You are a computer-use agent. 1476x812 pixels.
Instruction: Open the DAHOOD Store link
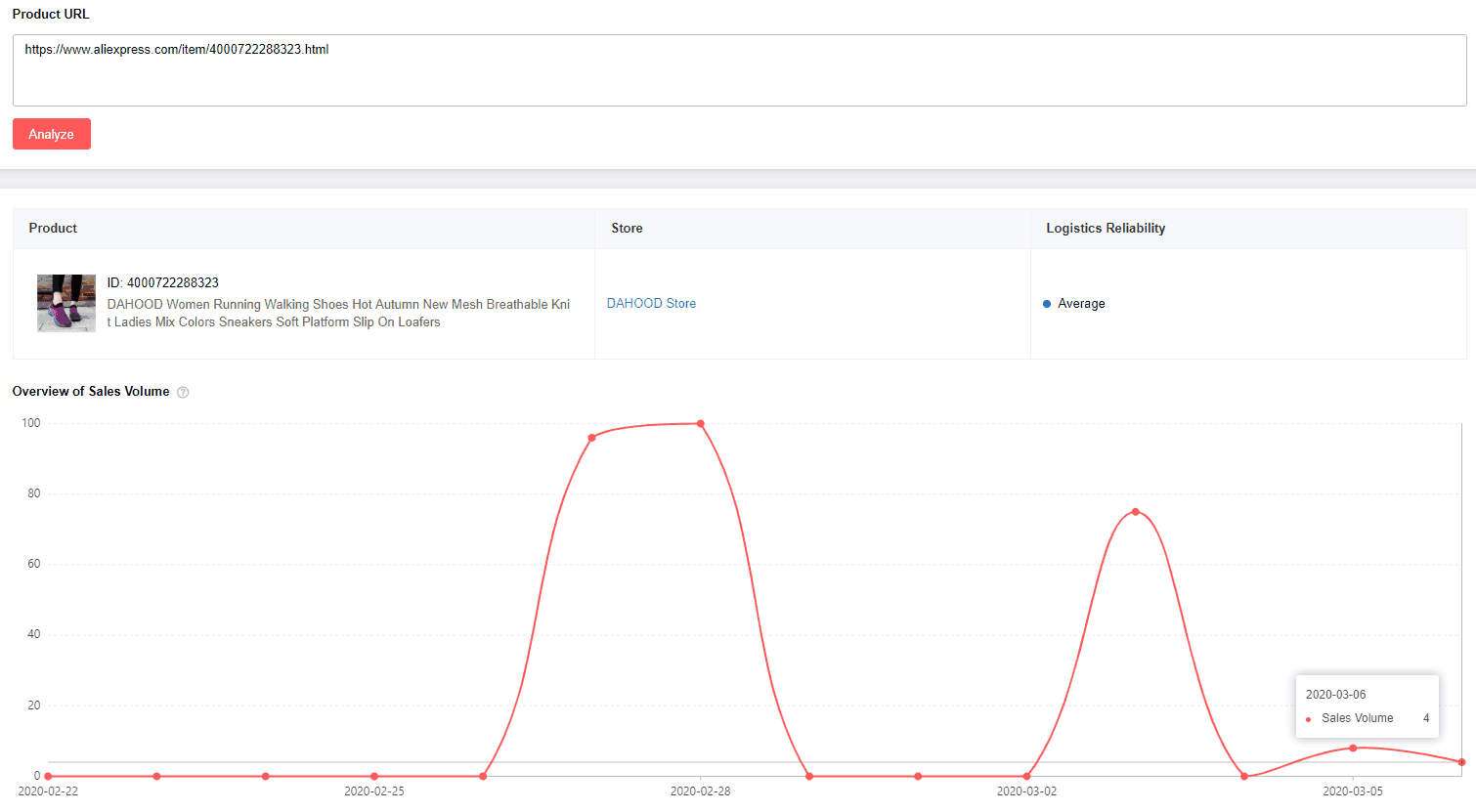651,304
